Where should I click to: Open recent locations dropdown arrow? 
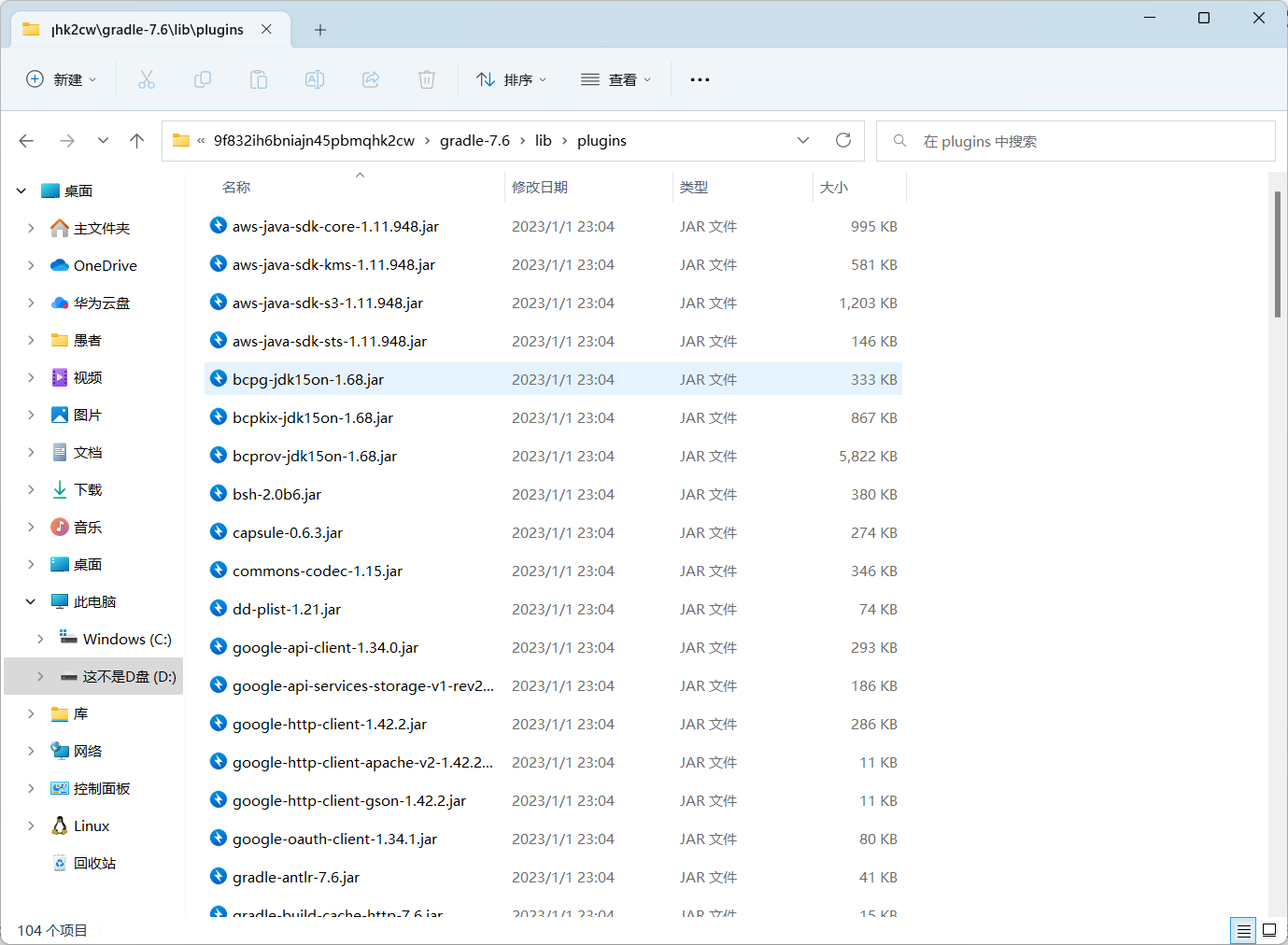tap(103, 141)
